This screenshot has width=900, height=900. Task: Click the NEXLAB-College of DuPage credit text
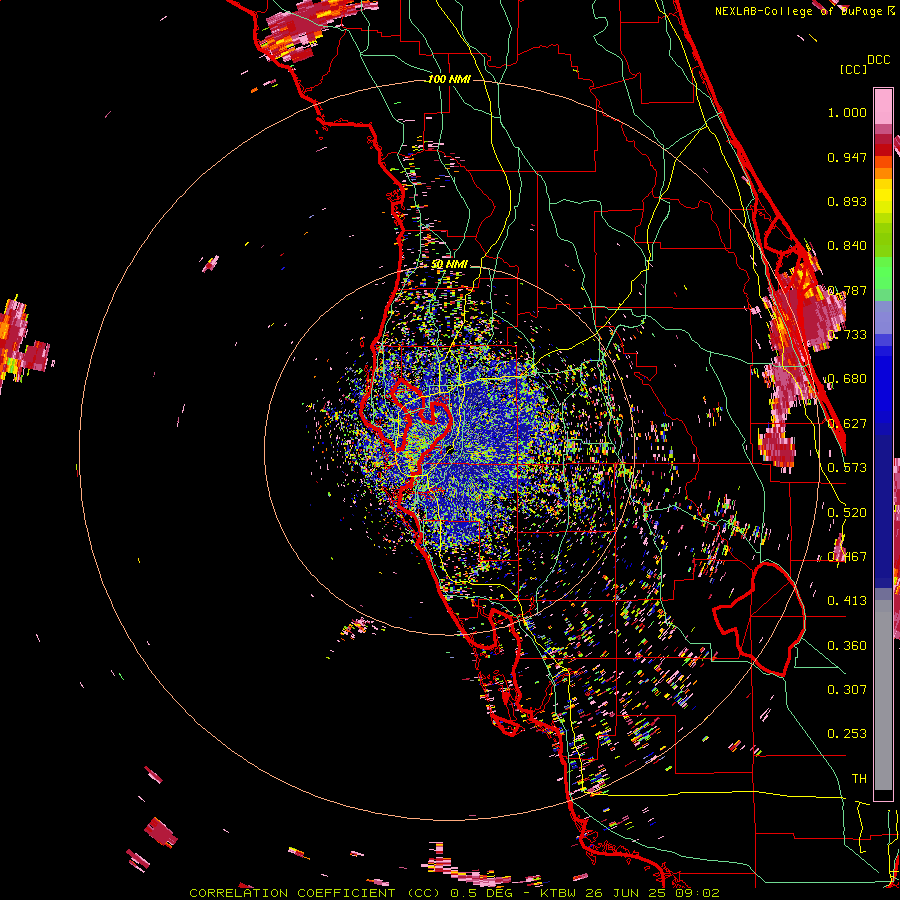[805, 11]
